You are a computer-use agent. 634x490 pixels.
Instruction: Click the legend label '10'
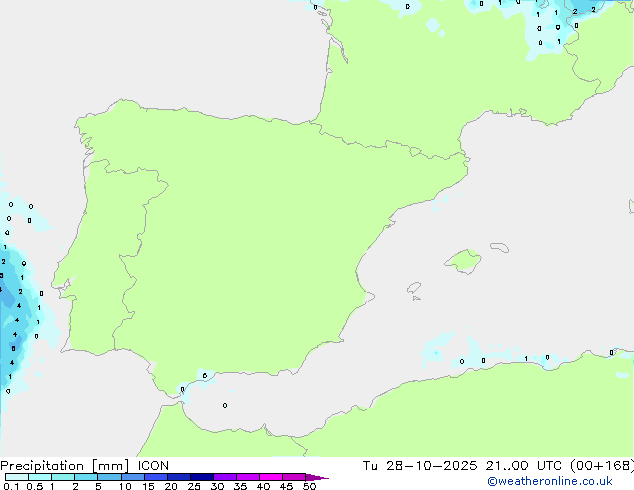pos(125,486)
